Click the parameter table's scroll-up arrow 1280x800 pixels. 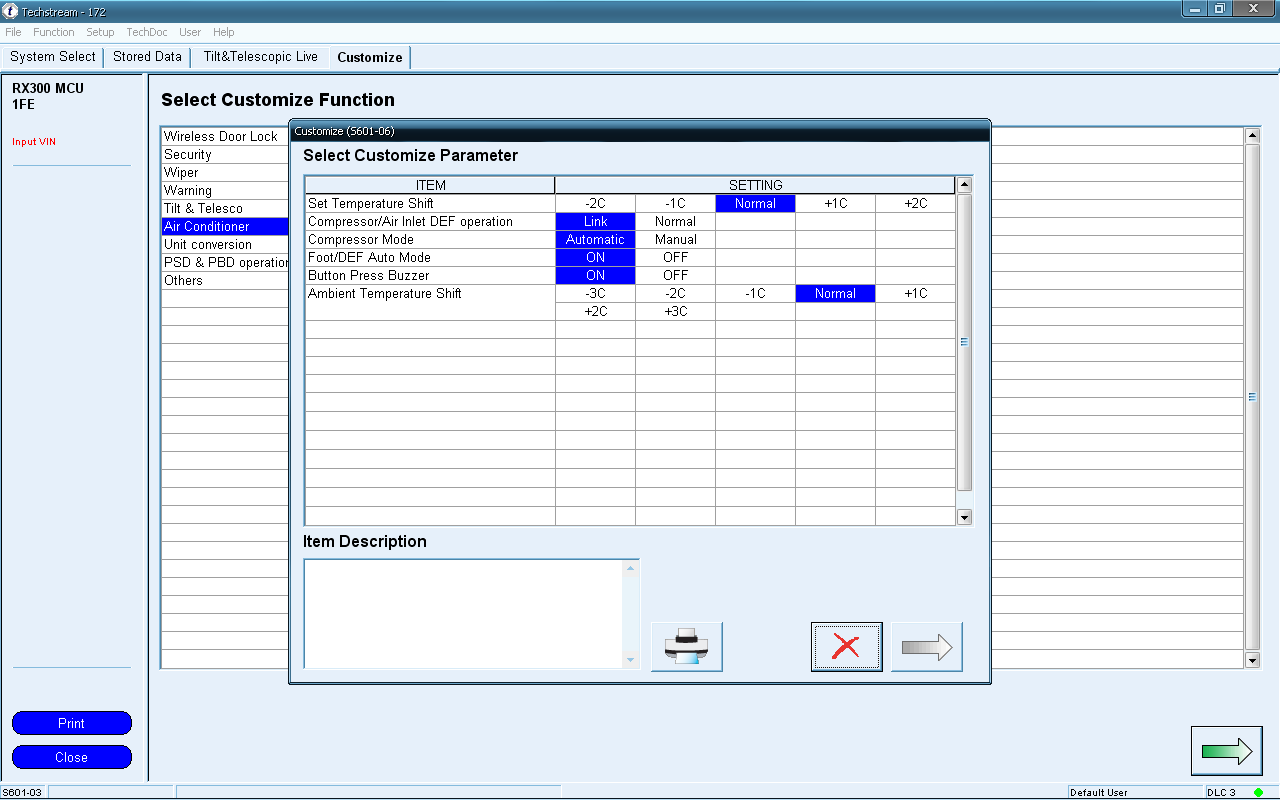click(x=964, y=185)
